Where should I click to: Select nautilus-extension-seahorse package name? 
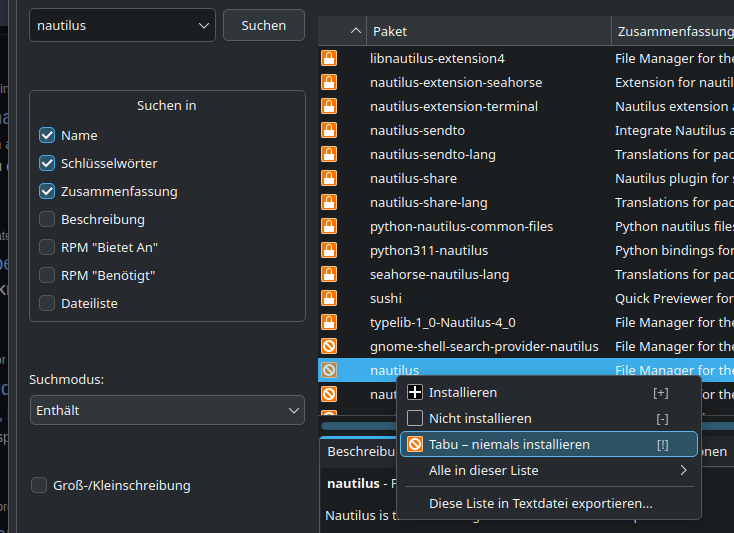coord(456,82)
